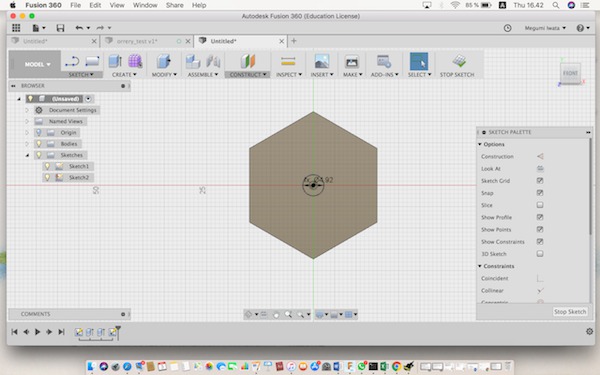The image size is (600, 375).
Task: Open the File menu in menu bar
Action: pos(75,5)
